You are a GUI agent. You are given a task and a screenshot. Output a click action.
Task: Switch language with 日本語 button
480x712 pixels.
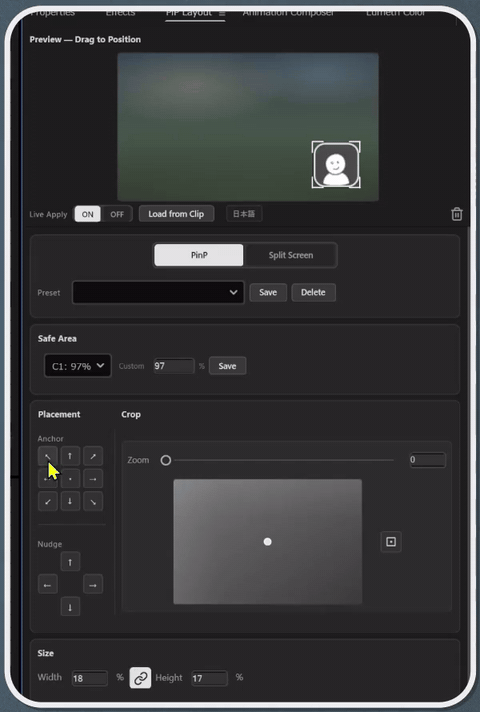[244, 213]
